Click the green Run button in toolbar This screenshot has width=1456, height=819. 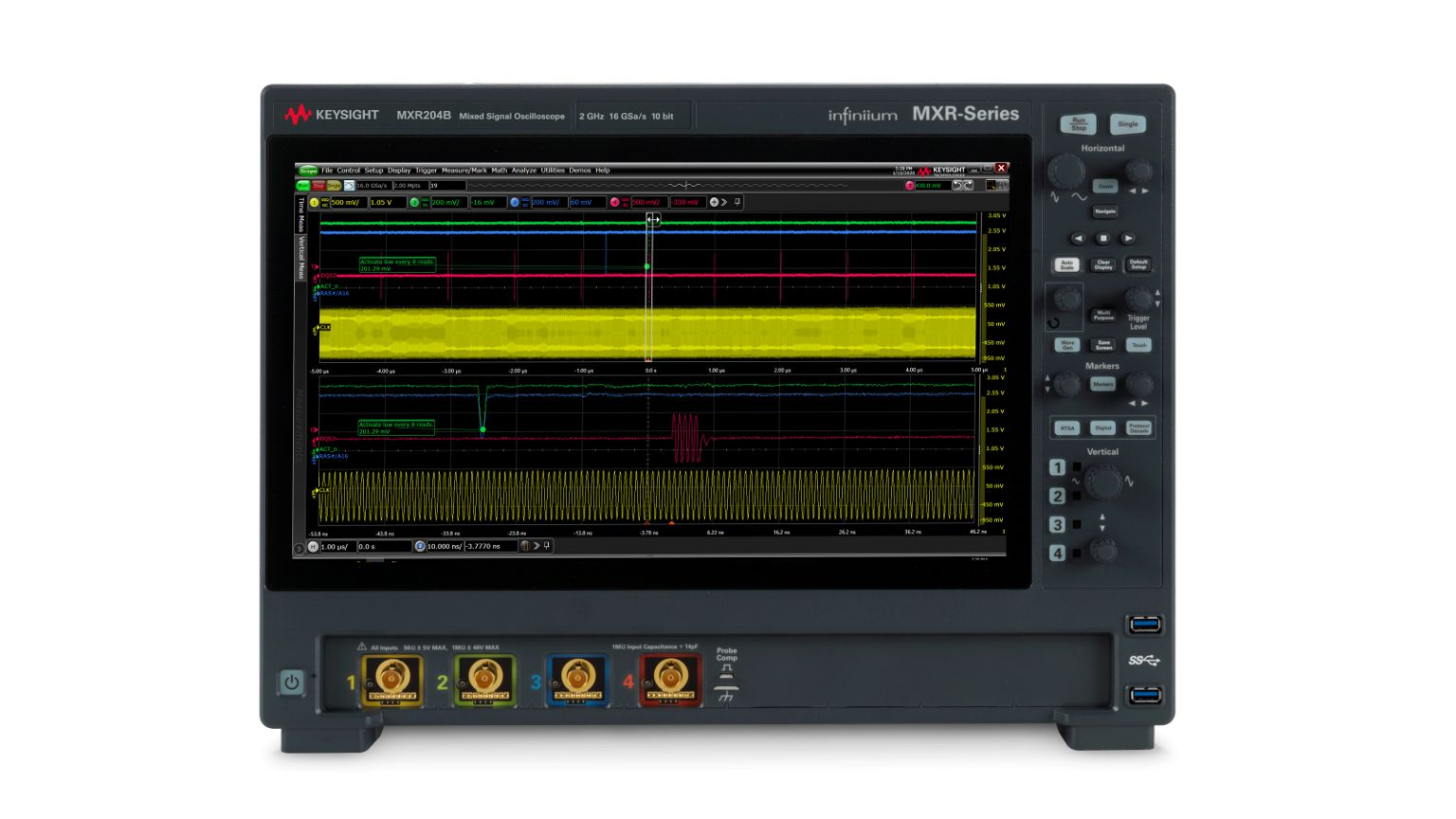(x=302, y=186)
